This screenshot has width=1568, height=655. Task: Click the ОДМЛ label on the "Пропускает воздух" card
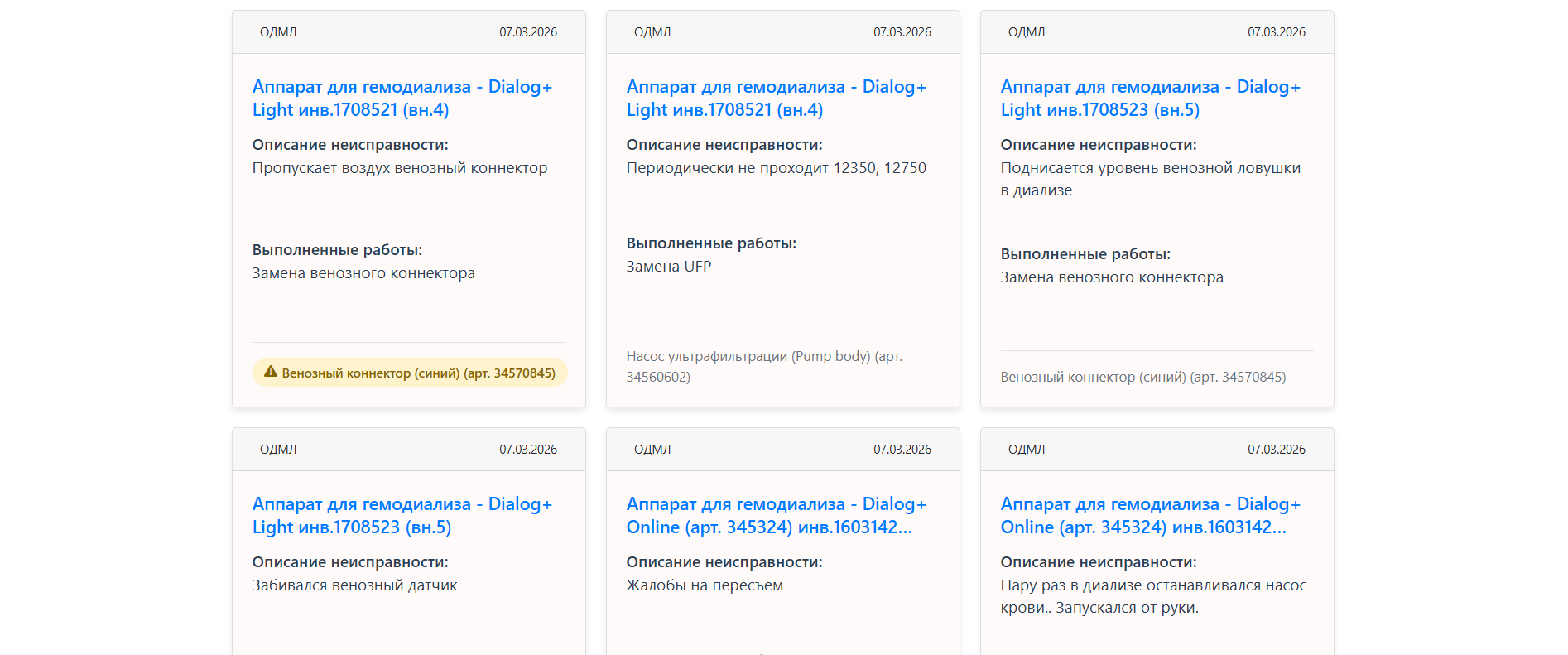tap(278, 32)
